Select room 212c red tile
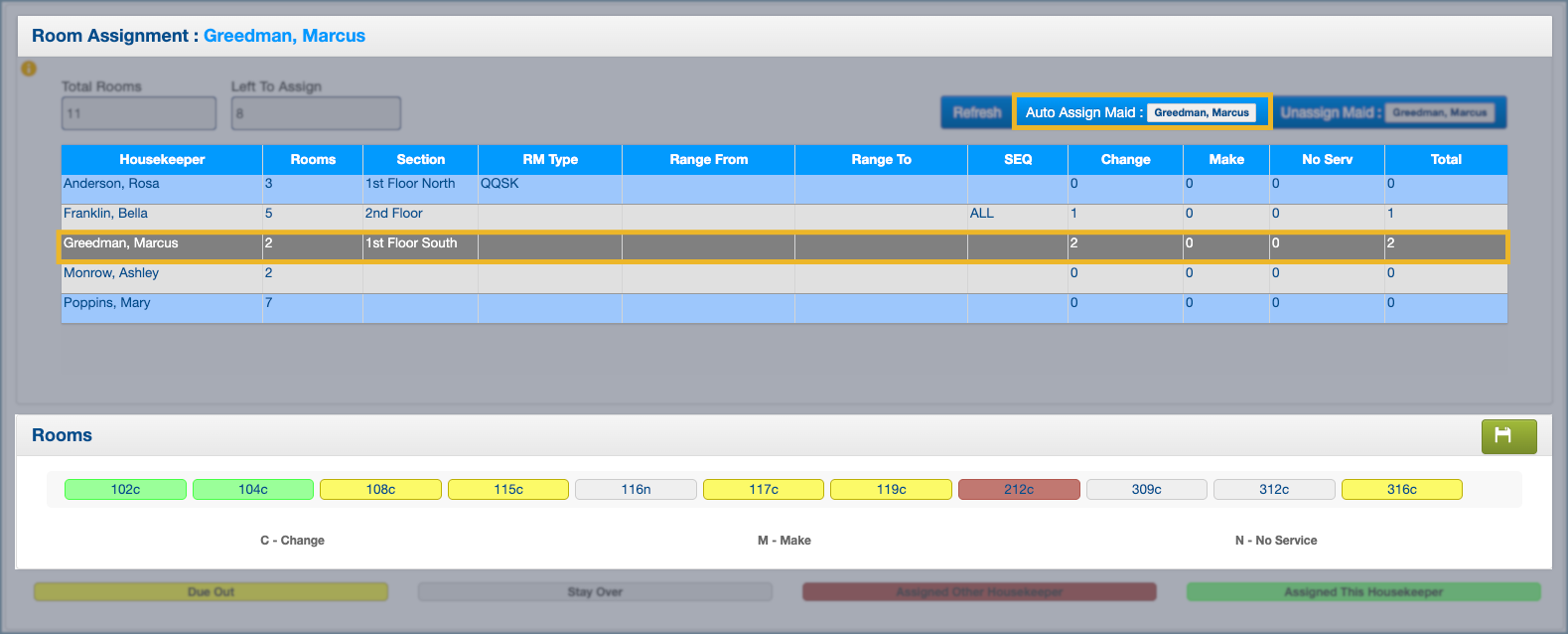The image size is (1568, 634). coord(1018,489)
